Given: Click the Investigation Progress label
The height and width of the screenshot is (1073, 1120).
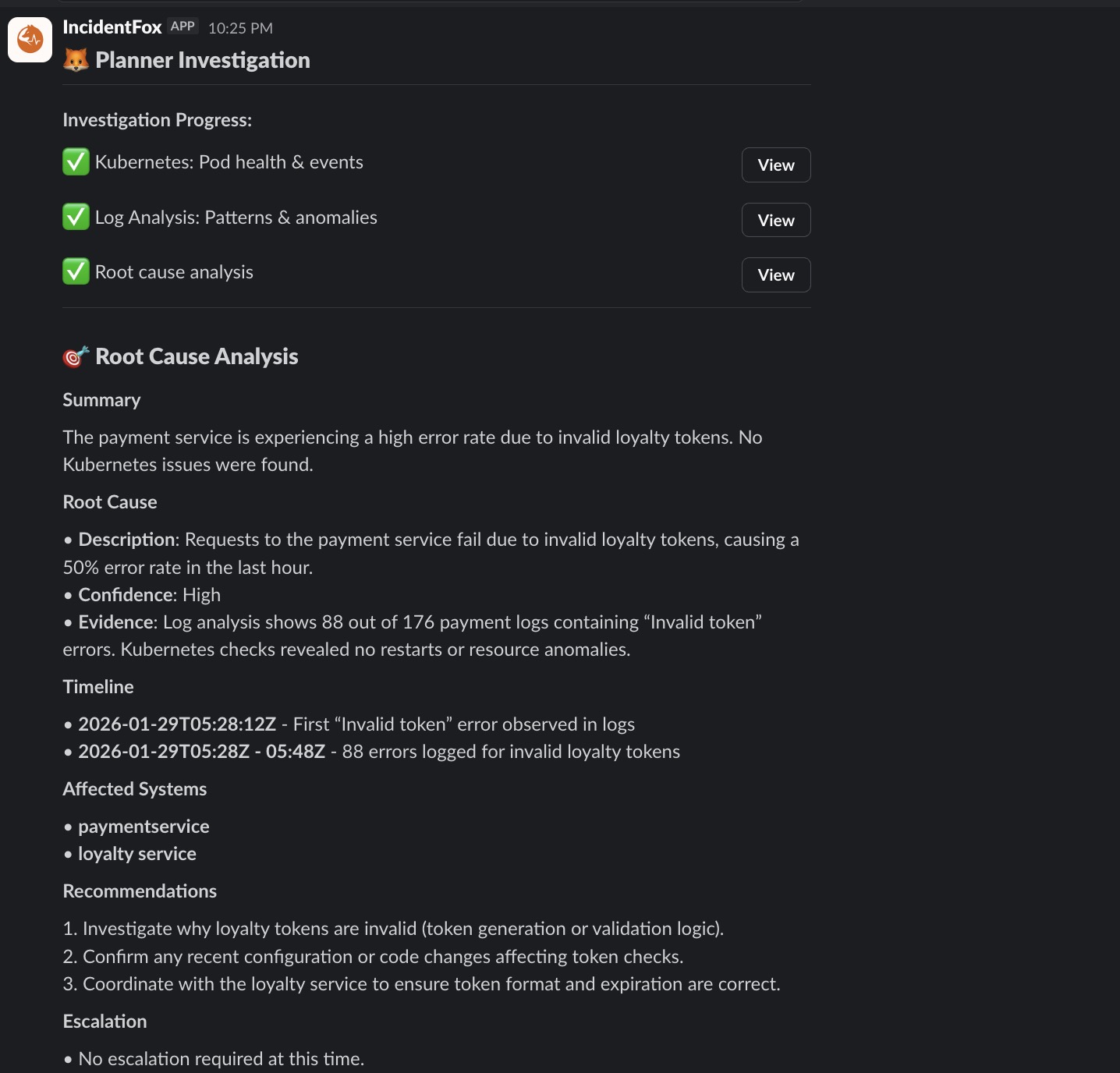Looking at the screenshot, I should click(x=157, y=120).
